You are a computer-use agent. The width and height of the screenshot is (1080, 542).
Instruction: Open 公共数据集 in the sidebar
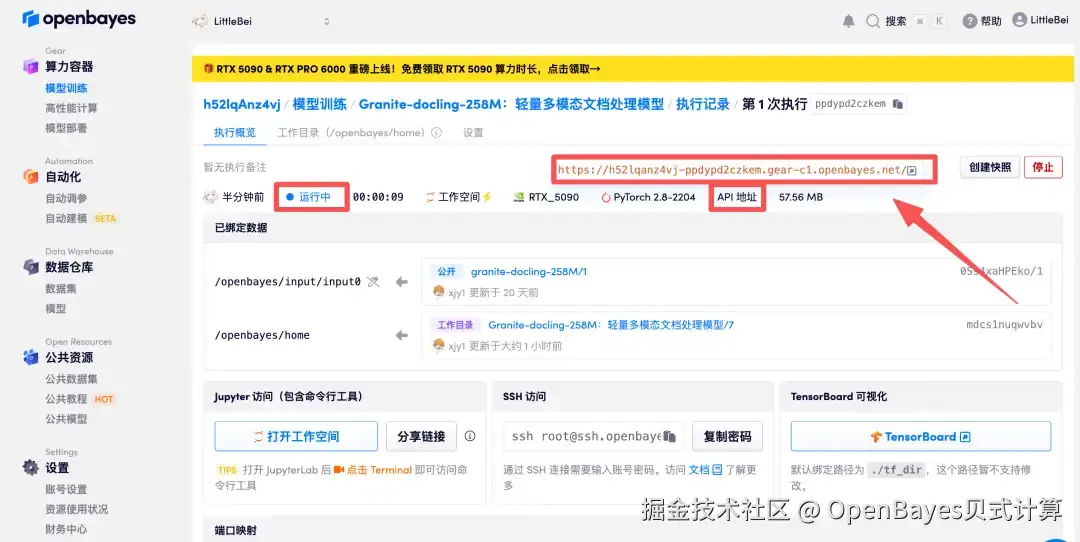[x=72, y=379]
